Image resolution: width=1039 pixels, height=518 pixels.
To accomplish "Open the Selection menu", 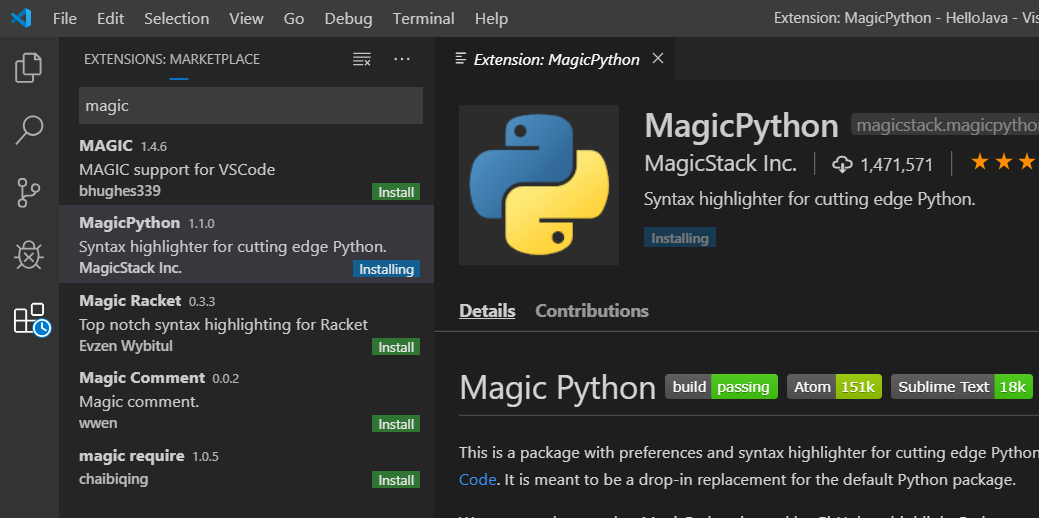I will (177, 19).
